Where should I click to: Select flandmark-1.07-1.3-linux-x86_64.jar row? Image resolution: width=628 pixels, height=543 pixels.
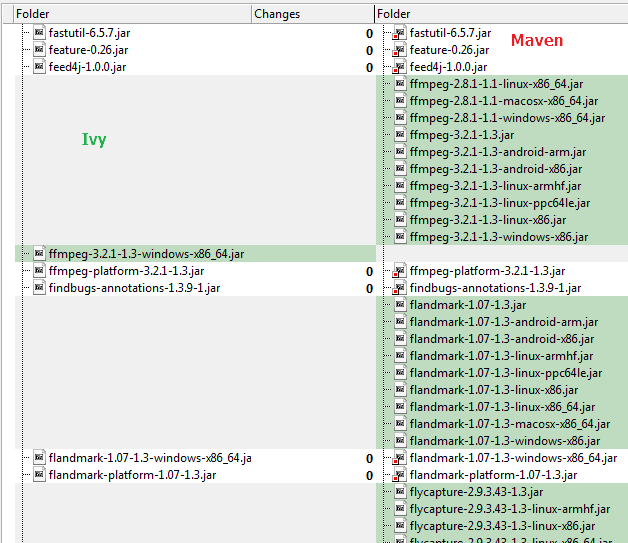(502, 407)
